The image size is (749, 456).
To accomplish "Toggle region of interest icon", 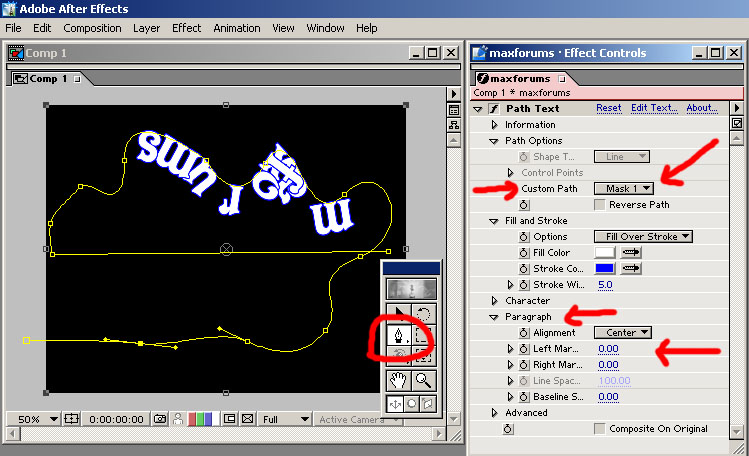I will pyautogui.click(x=230, y=419).
